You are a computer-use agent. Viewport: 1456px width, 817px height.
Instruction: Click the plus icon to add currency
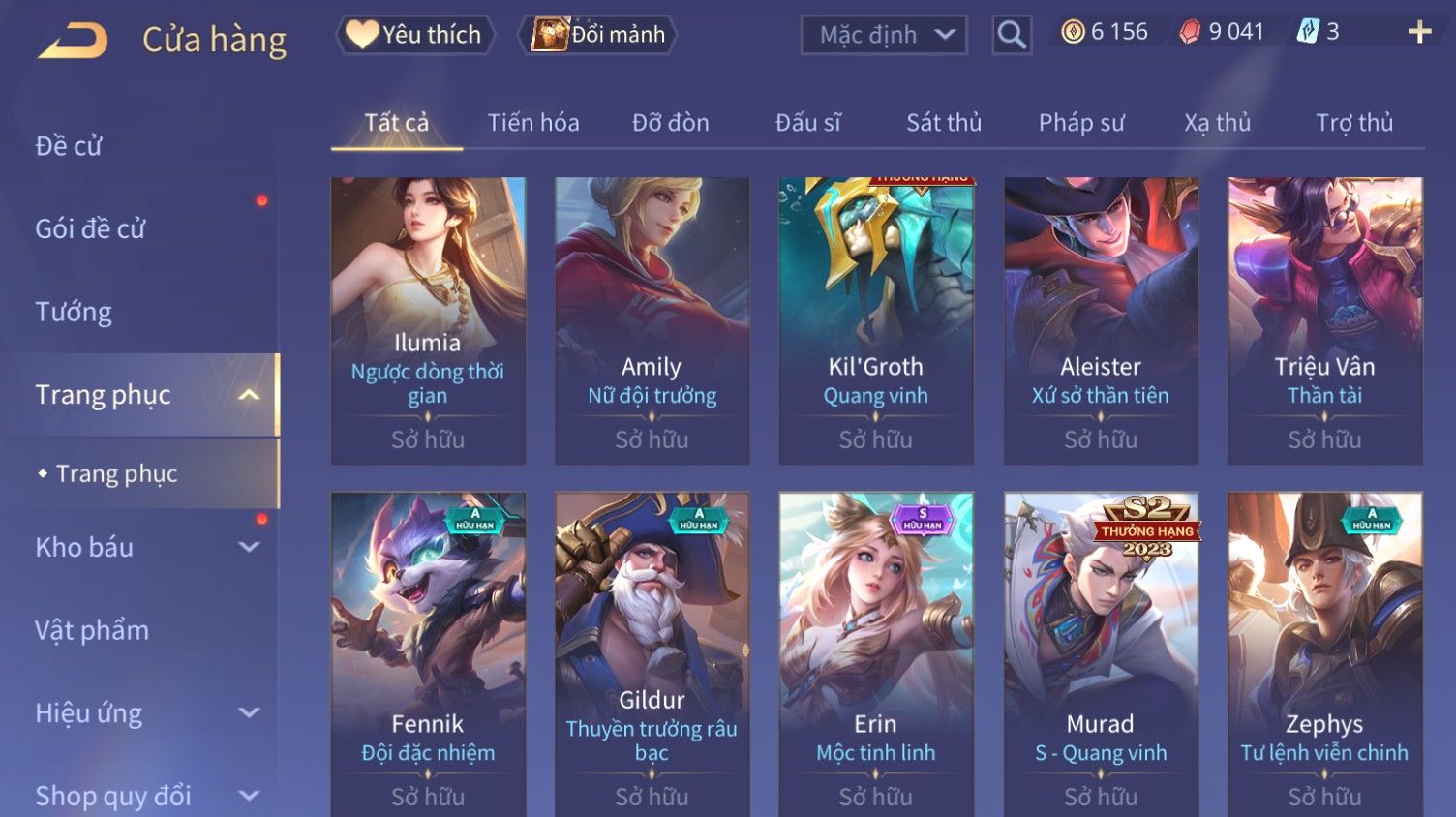[1419, 33]
